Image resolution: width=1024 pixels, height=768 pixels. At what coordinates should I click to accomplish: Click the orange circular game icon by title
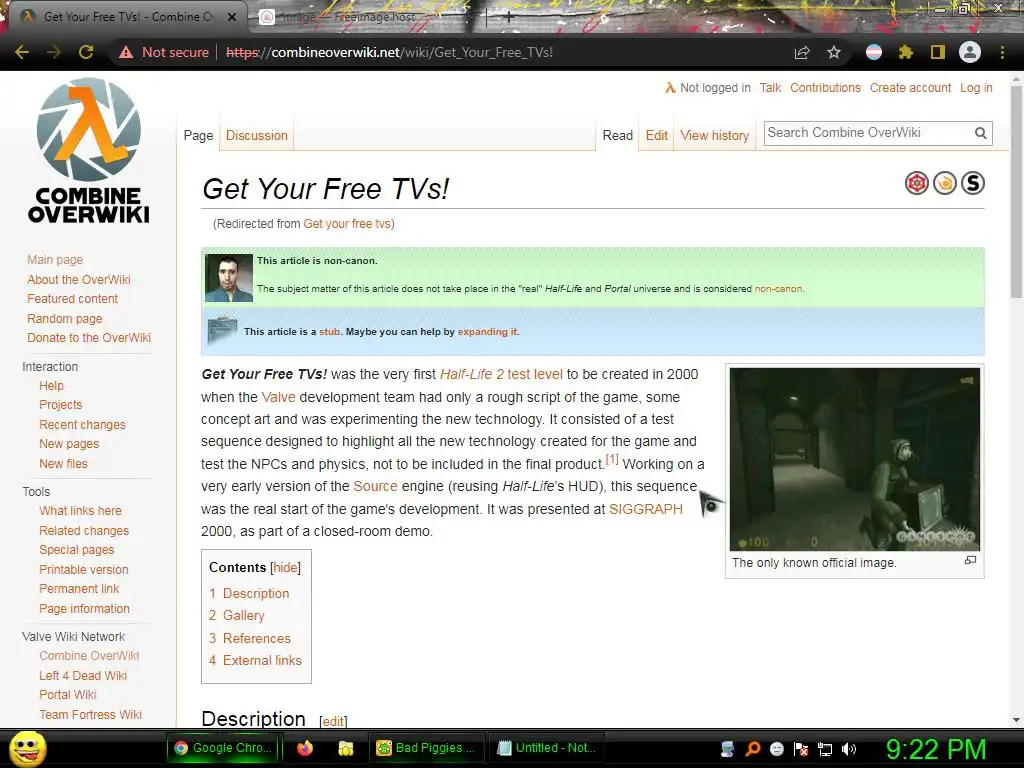(x=945, y=184)
